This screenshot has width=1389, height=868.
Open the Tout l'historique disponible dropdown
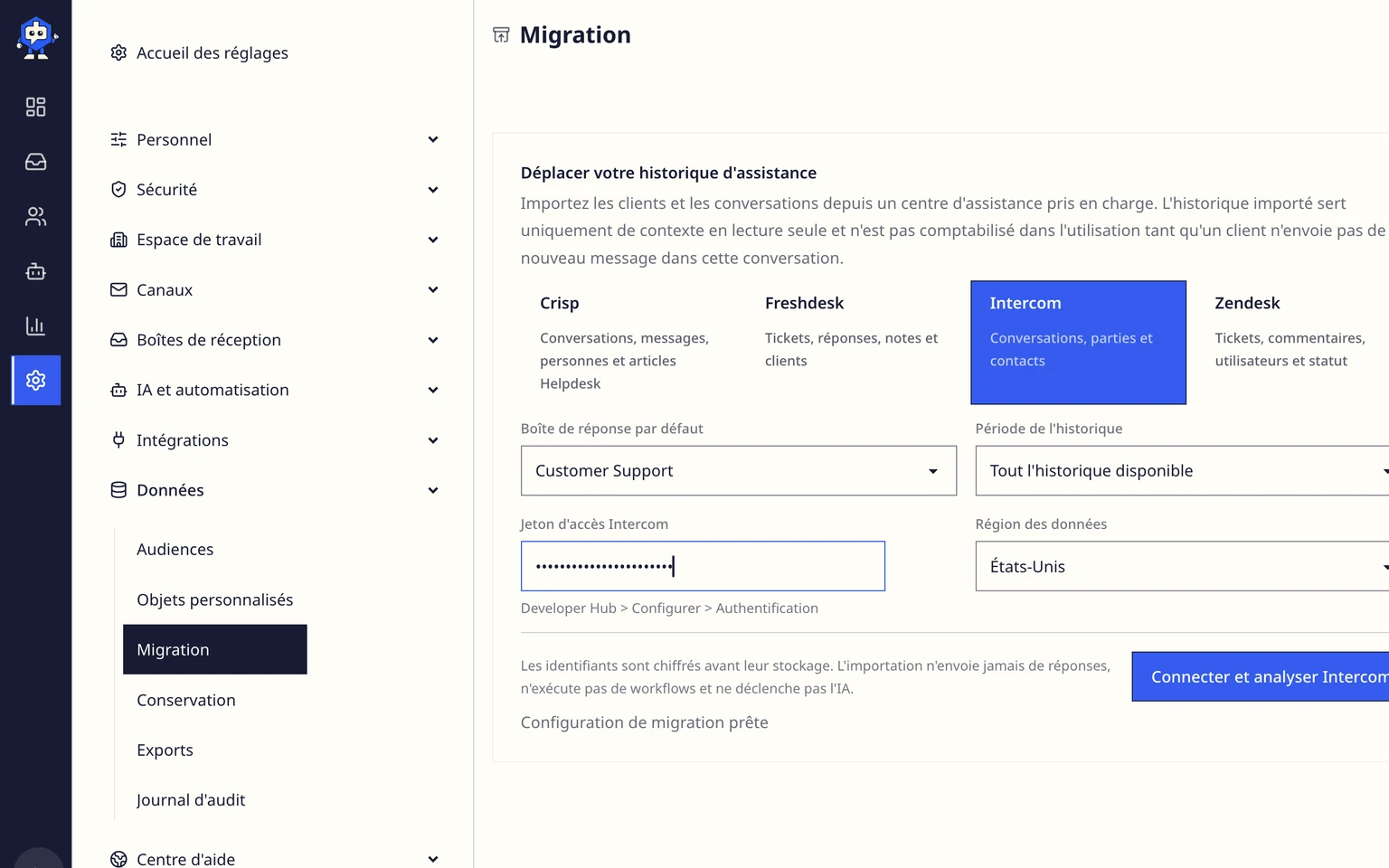click(1182, 470)
